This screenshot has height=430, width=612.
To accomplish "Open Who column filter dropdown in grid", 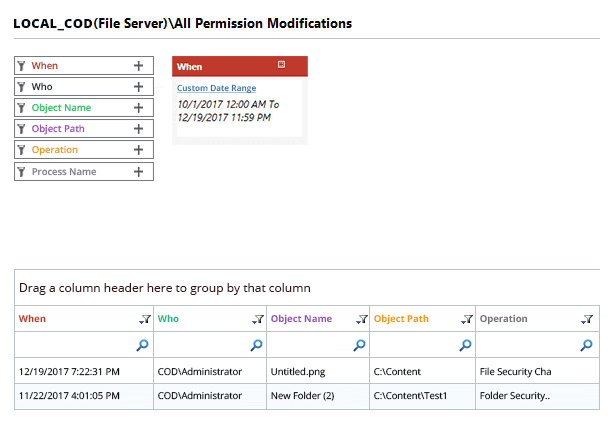I will pos(258,319).
